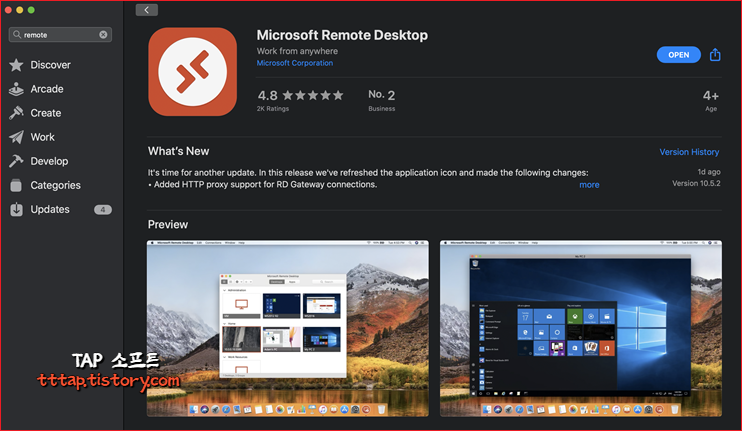742x431 pixels.
Task: Click the 'Work from anywhere' subtitle
Action: coord(297,51)
